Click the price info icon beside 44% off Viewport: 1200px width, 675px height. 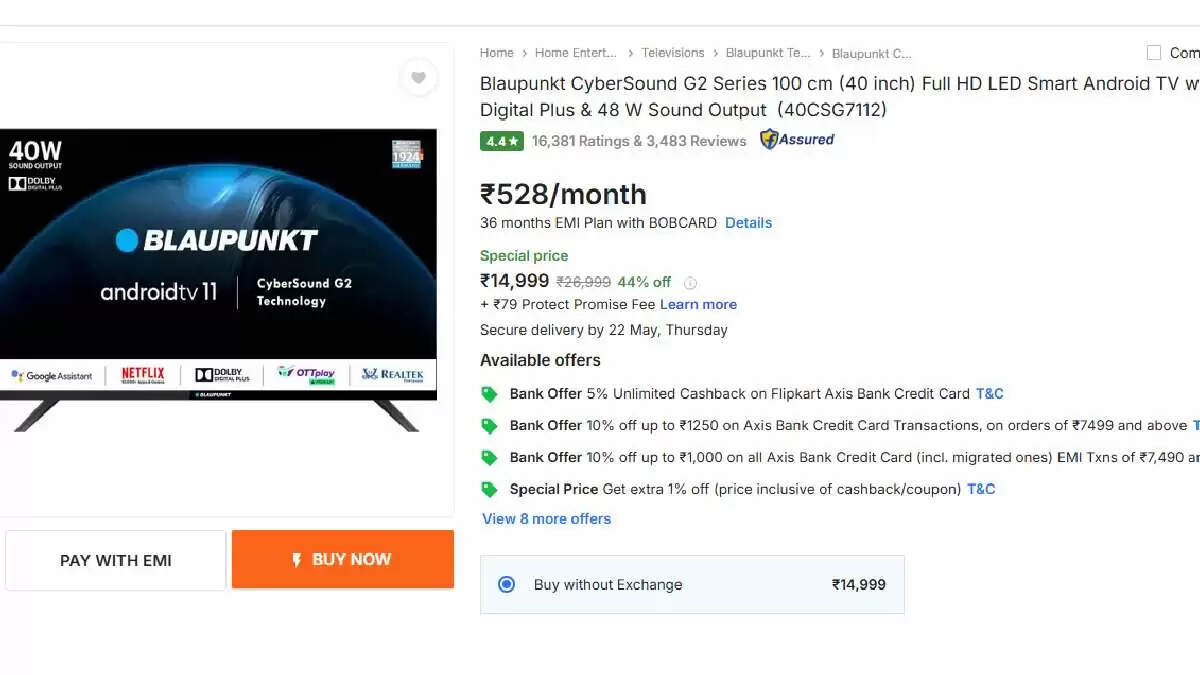690,283
